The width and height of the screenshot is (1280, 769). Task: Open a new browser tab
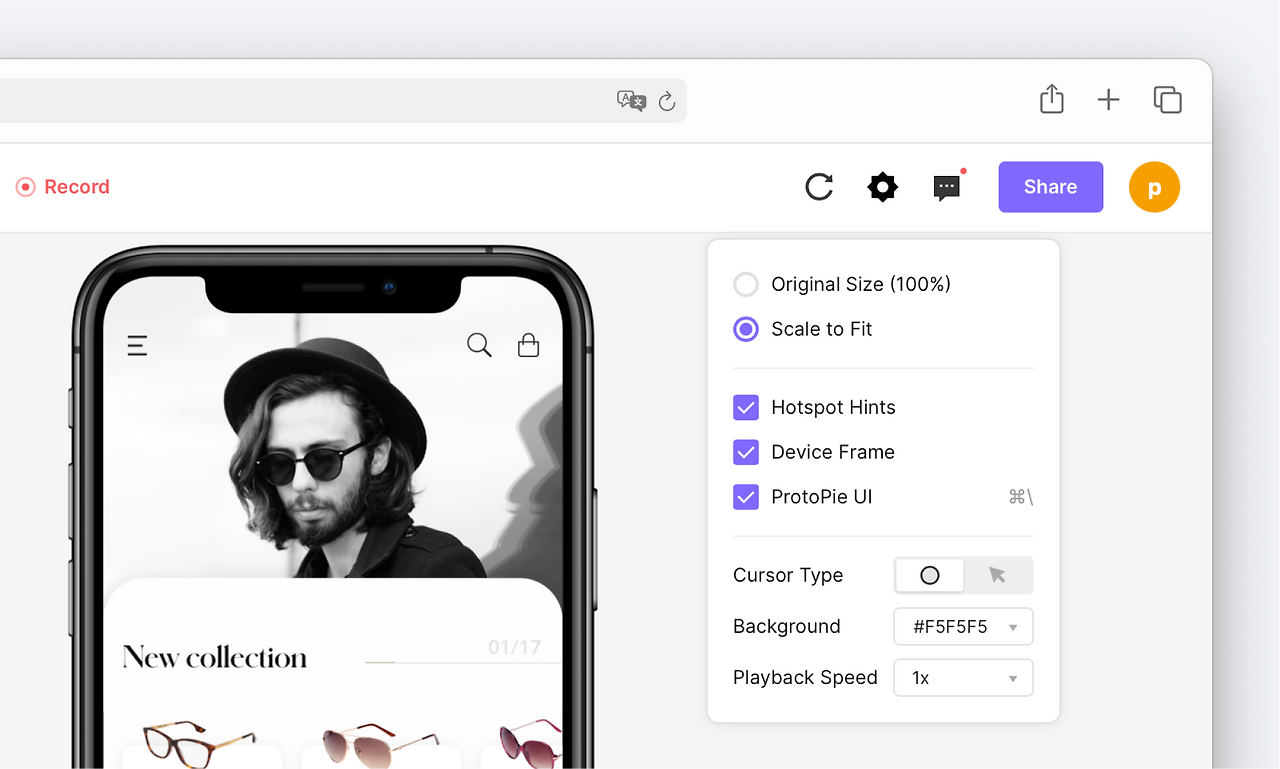coord(1108,100)
